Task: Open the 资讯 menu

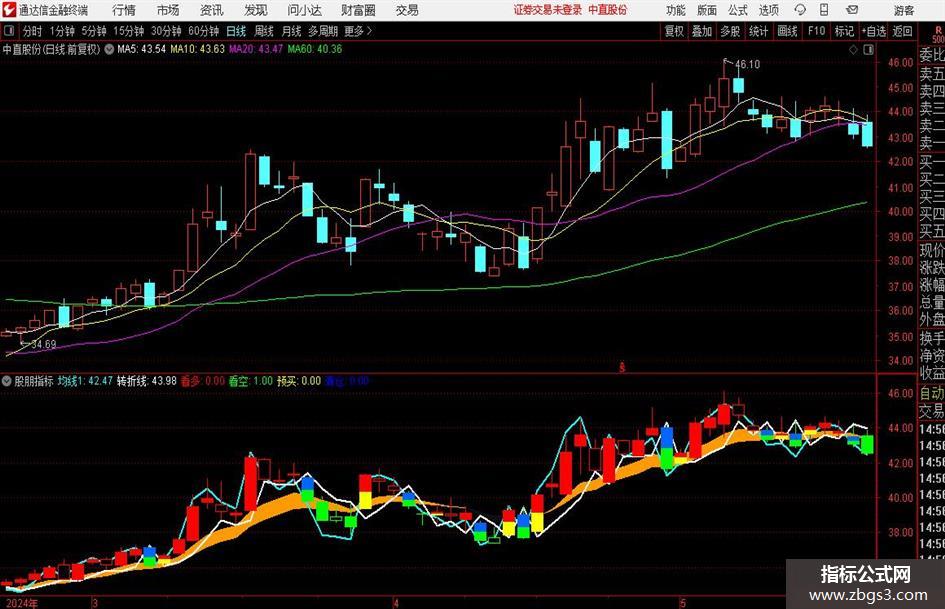Action: [x=212, y=10]
